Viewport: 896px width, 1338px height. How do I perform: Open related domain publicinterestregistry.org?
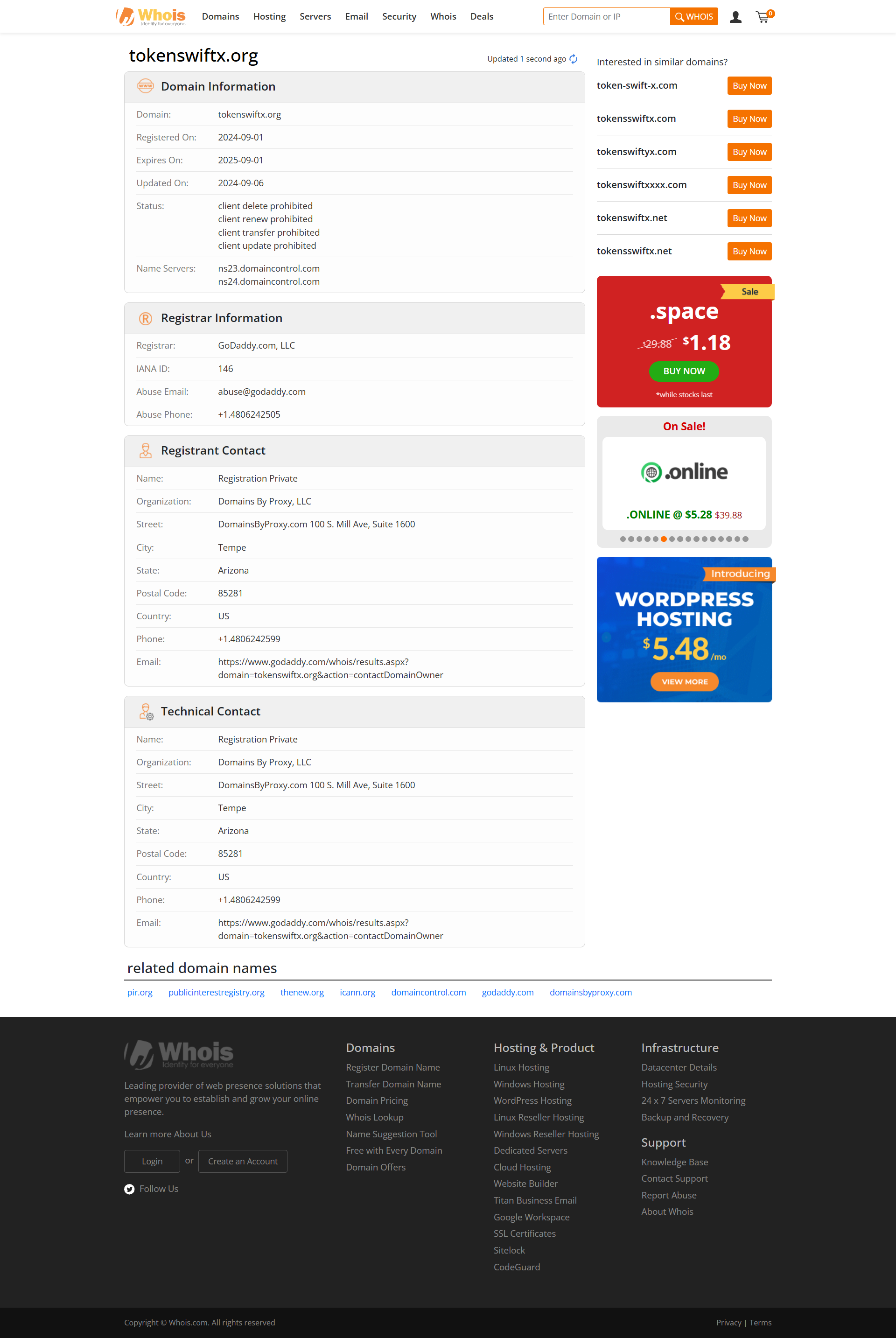217,992
